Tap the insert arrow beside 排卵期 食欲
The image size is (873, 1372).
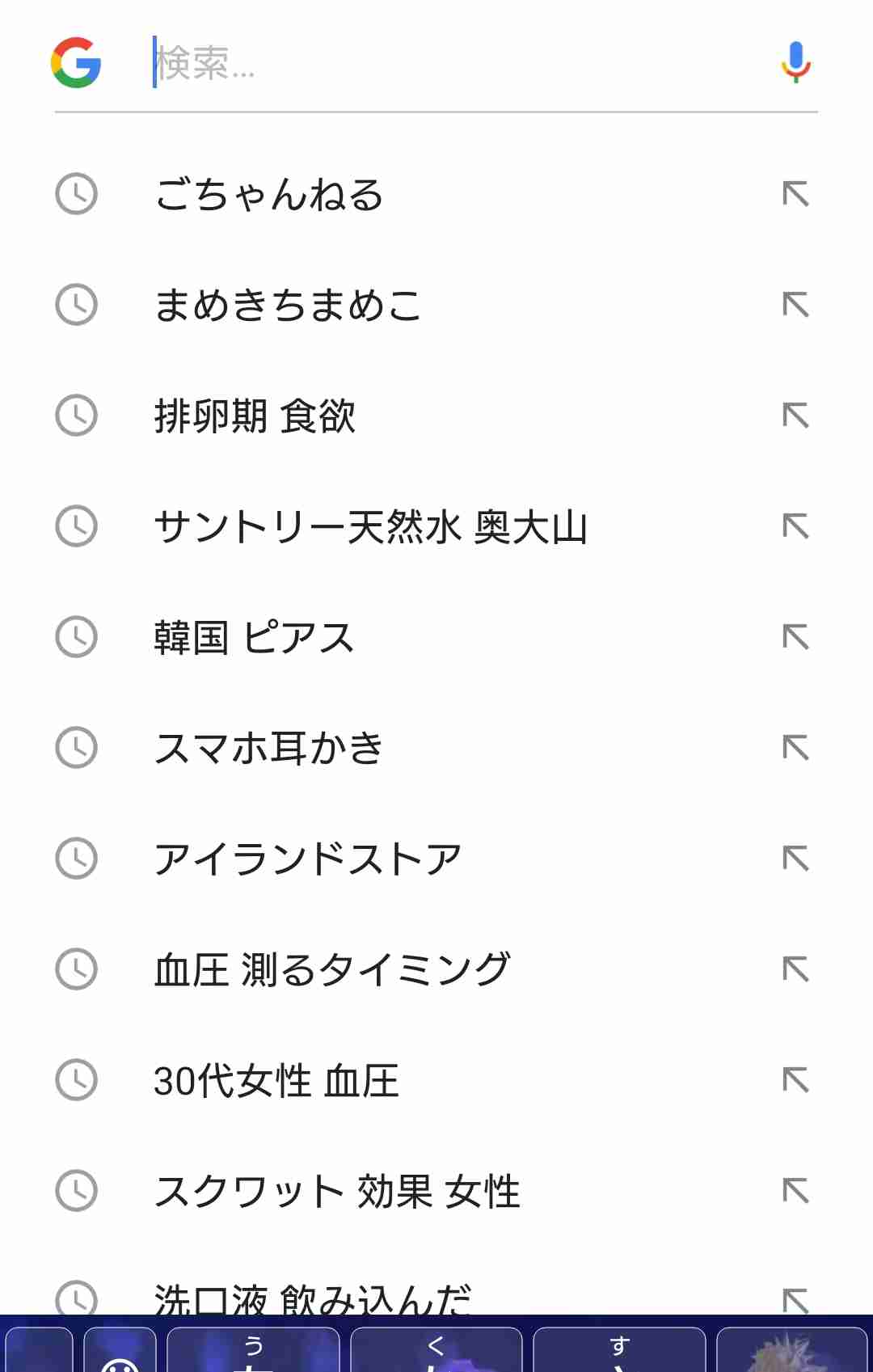tap(796, 416)
